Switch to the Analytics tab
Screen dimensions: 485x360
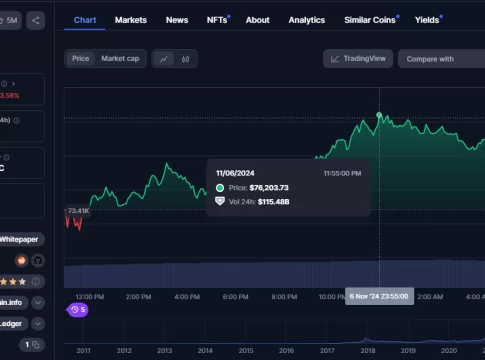pos(307,20)
